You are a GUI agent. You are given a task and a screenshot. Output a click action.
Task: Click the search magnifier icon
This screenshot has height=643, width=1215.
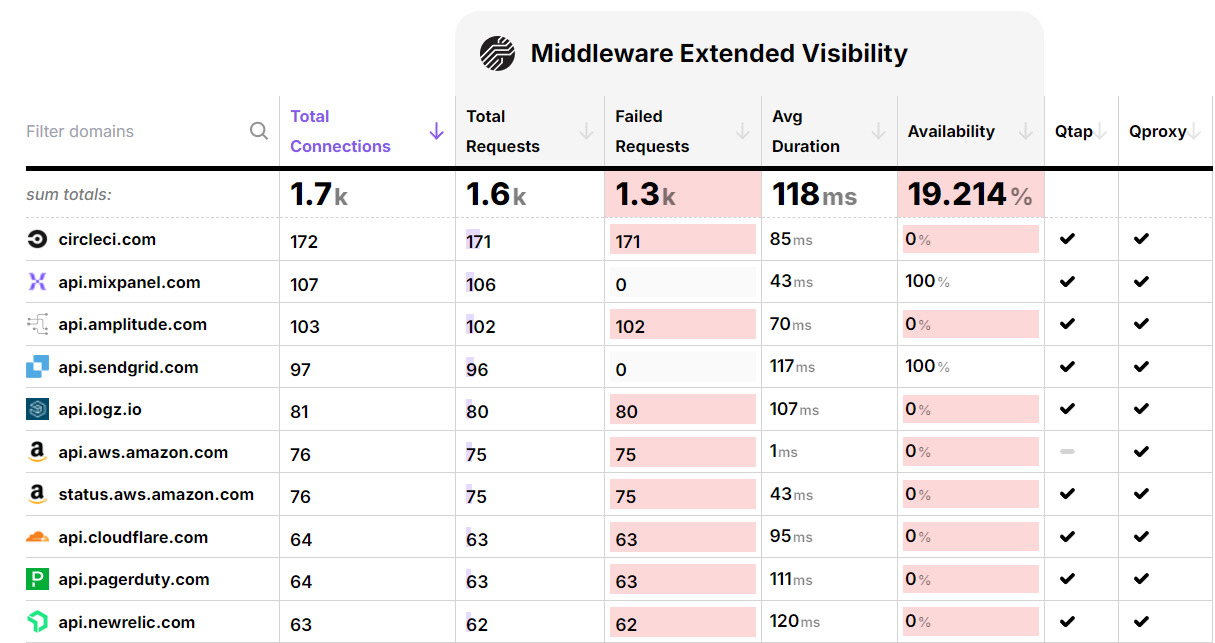(x=259, y=131)
